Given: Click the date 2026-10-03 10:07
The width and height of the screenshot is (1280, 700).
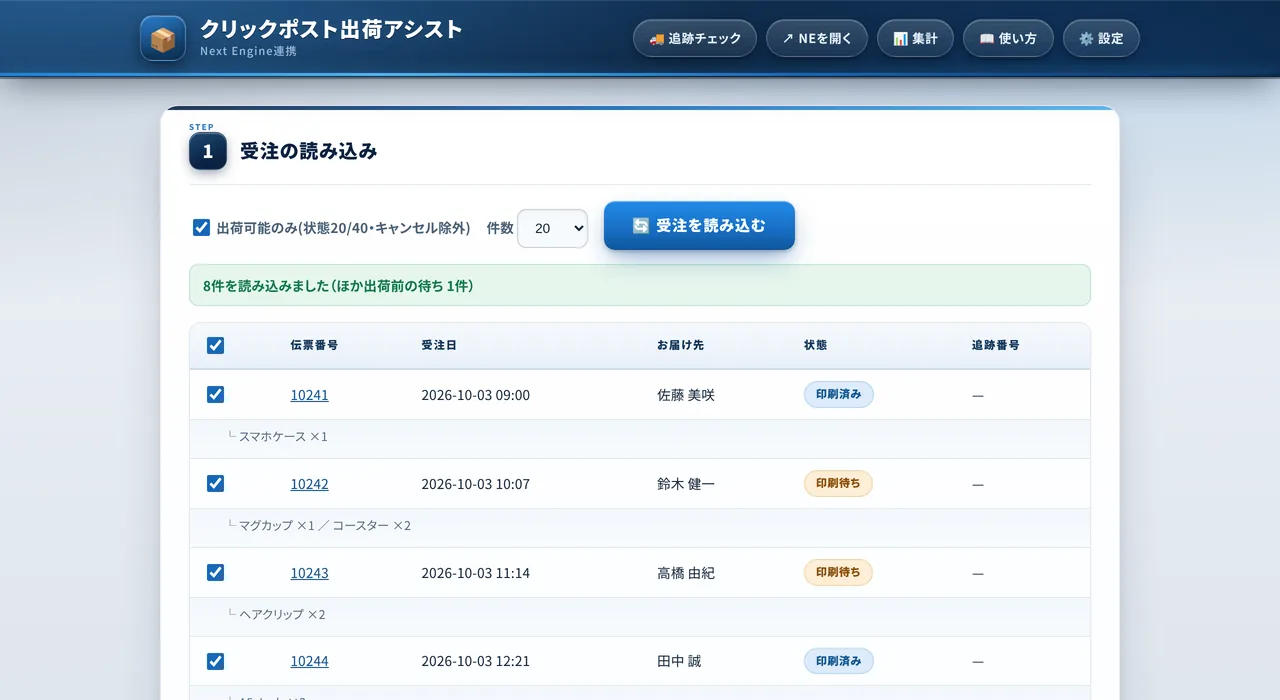Looking at the screenshot, I should point(475,484).
